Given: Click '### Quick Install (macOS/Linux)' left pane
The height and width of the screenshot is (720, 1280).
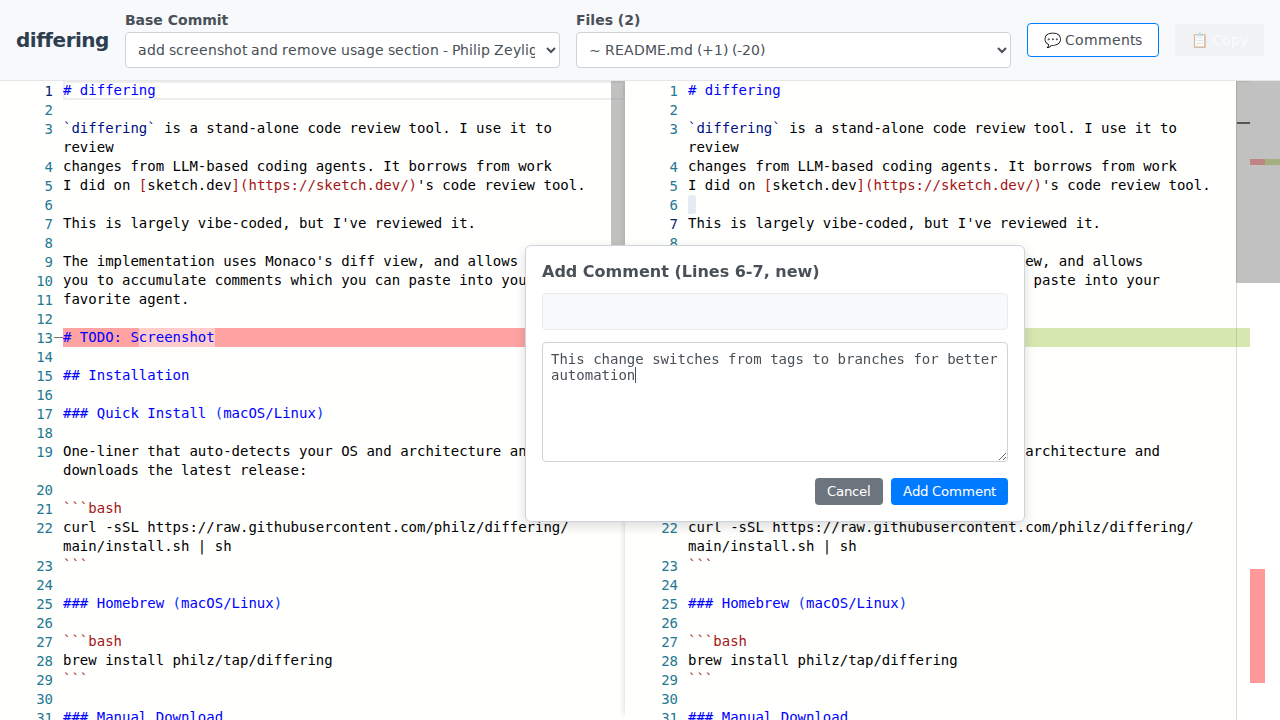Looking at the screenshot, I should (193, 413).
